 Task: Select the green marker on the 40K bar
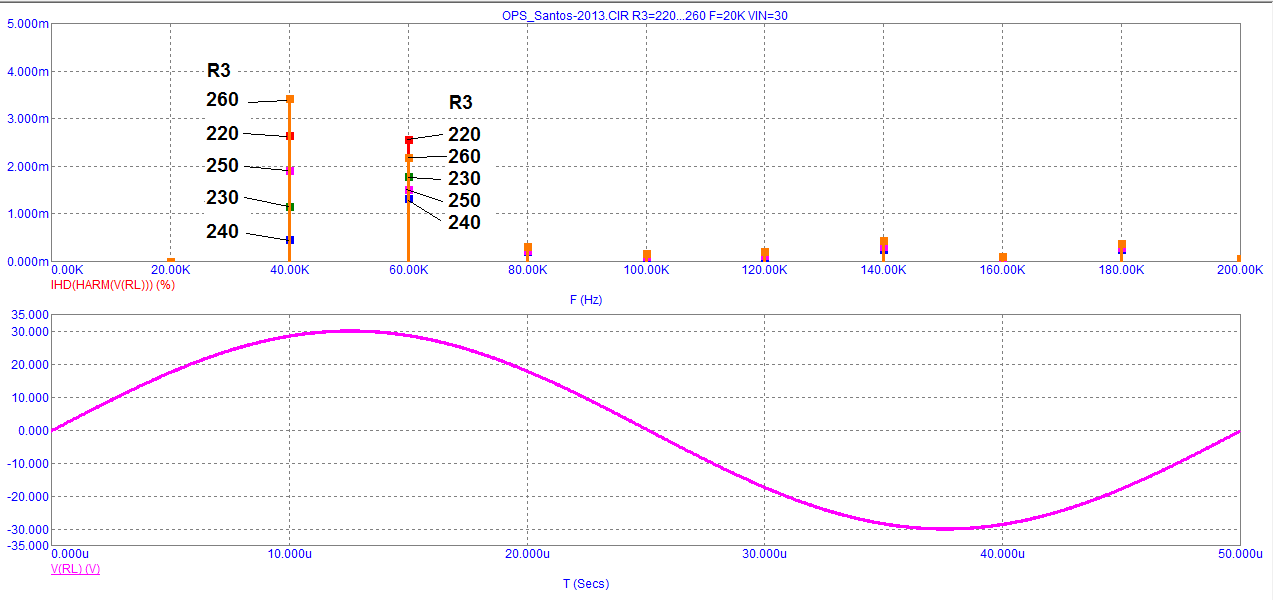coord(290,207)
